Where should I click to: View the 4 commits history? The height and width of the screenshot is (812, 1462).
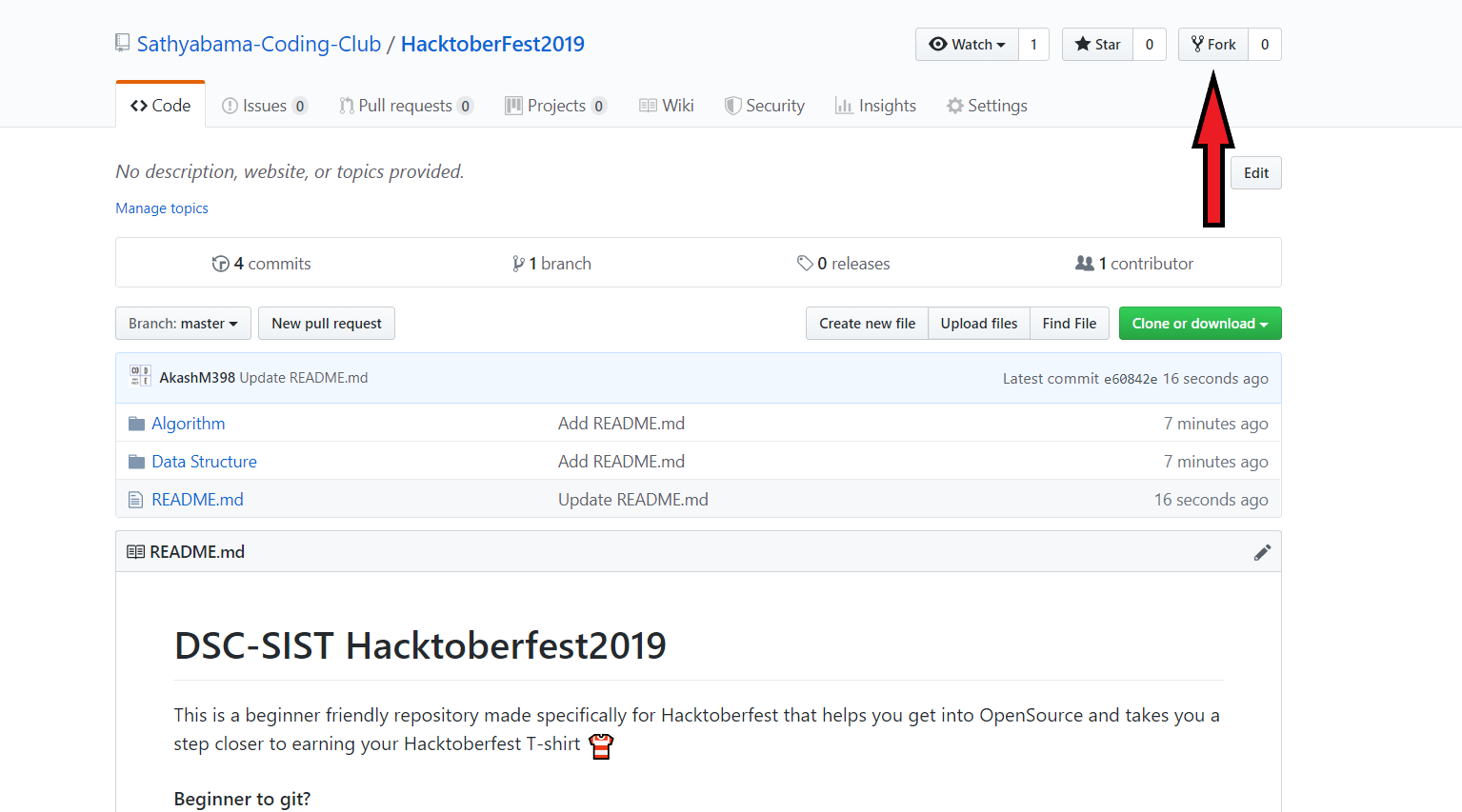[x=262, y=264]
